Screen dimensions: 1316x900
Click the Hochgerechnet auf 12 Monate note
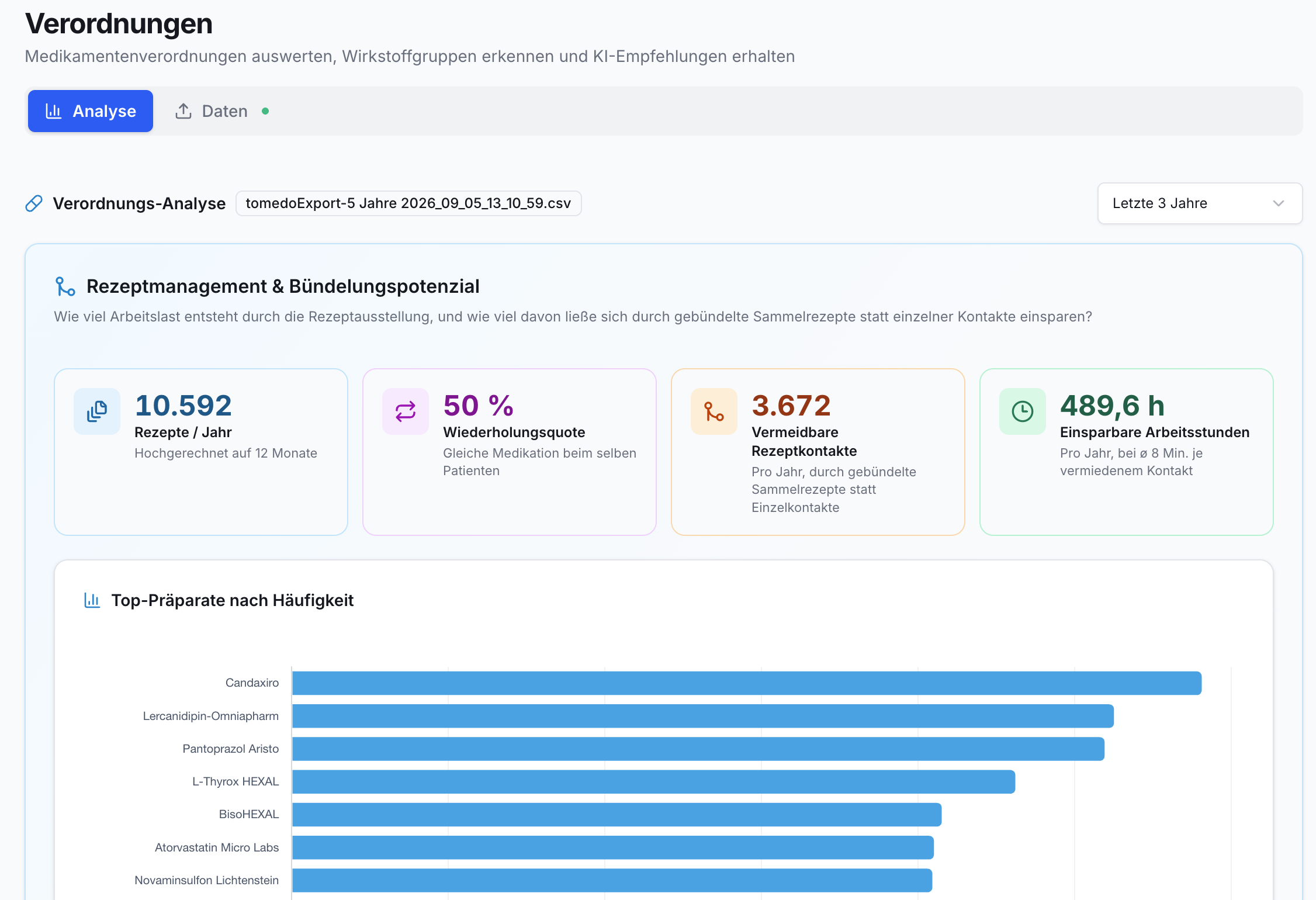tap(226, 453)
